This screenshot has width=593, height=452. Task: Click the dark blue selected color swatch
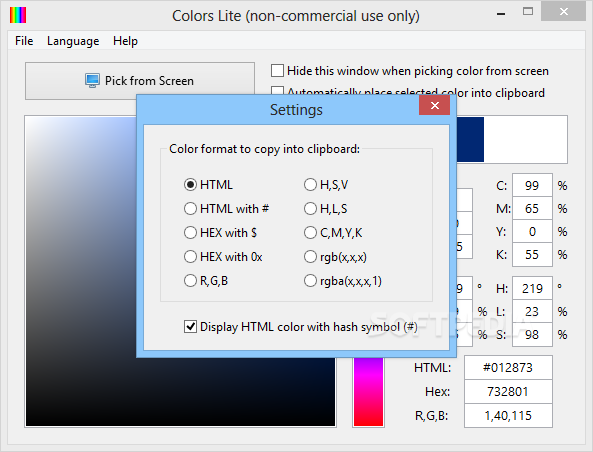click(x=470, y=139)
